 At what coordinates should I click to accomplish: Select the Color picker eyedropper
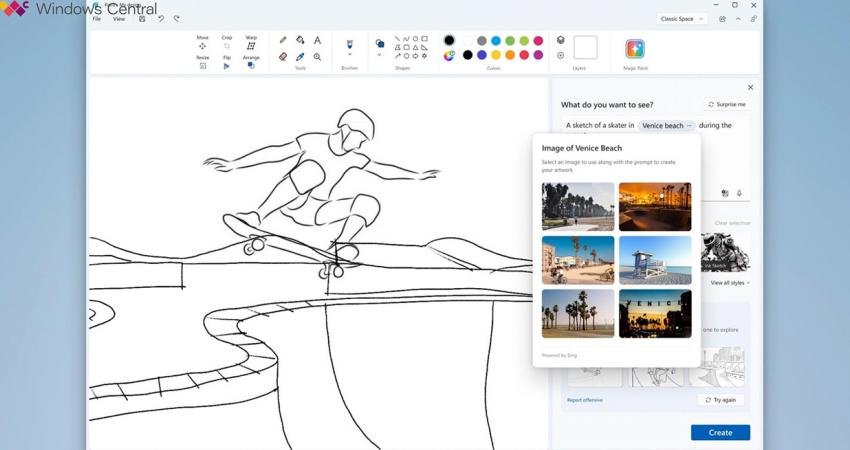click(x=300, y=56)
